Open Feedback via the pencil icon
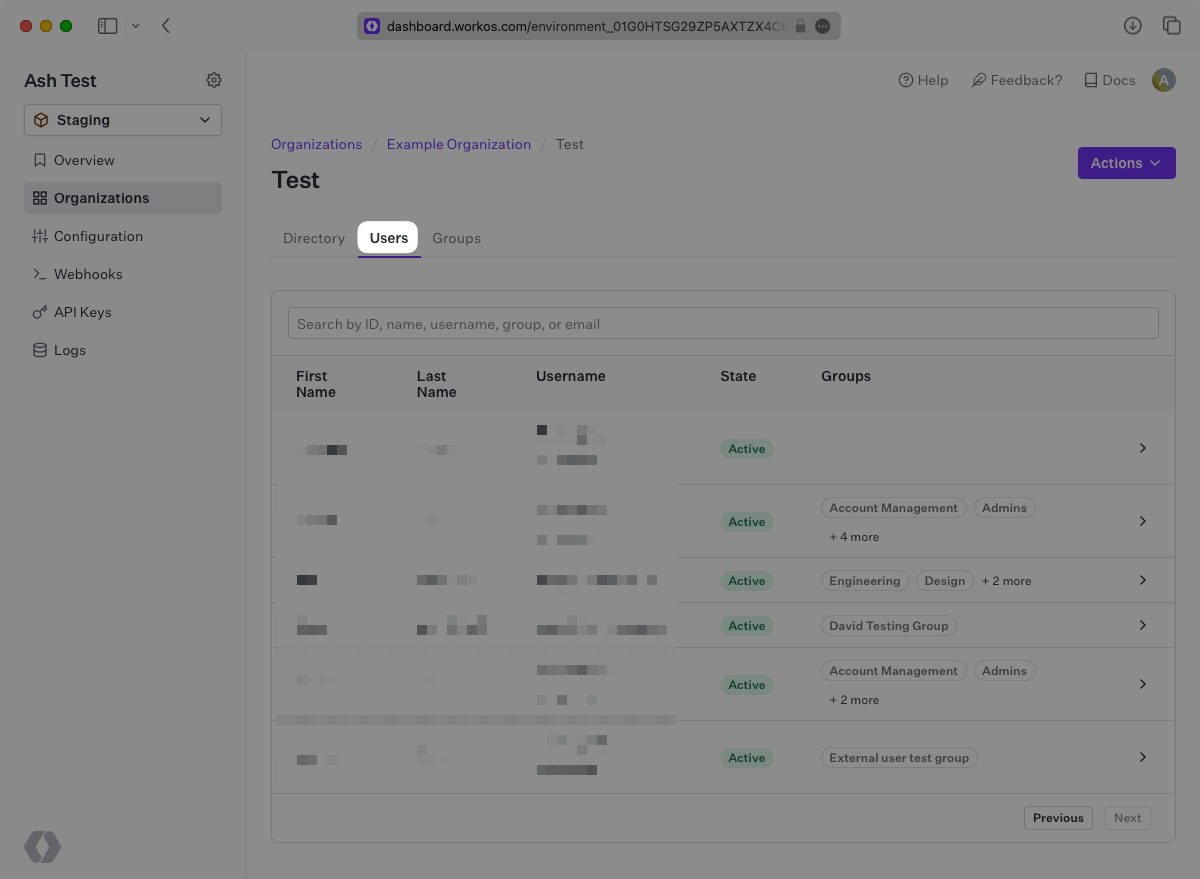The image size is (1200, 879). click(978, 79)
